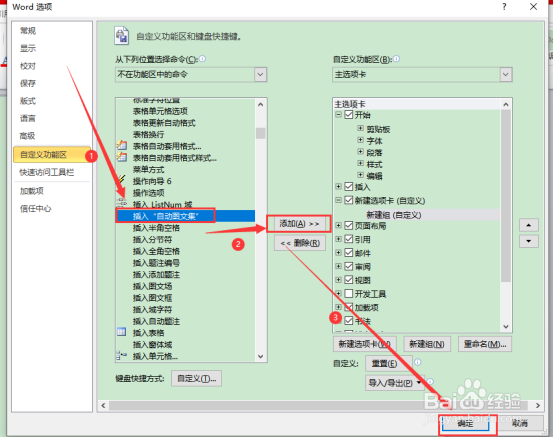Uncheck the 视图 checkbox
This screenshot has height=438, width=553.
click(348, 280)
